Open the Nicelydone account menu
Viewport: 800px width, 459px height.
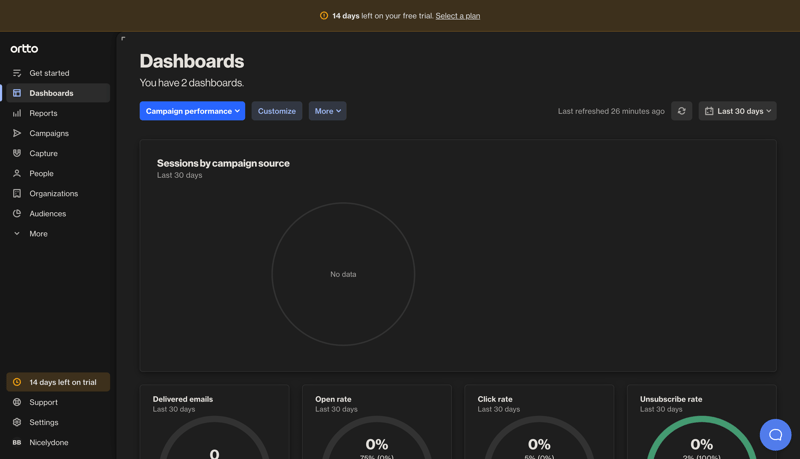tap(48, 442)
